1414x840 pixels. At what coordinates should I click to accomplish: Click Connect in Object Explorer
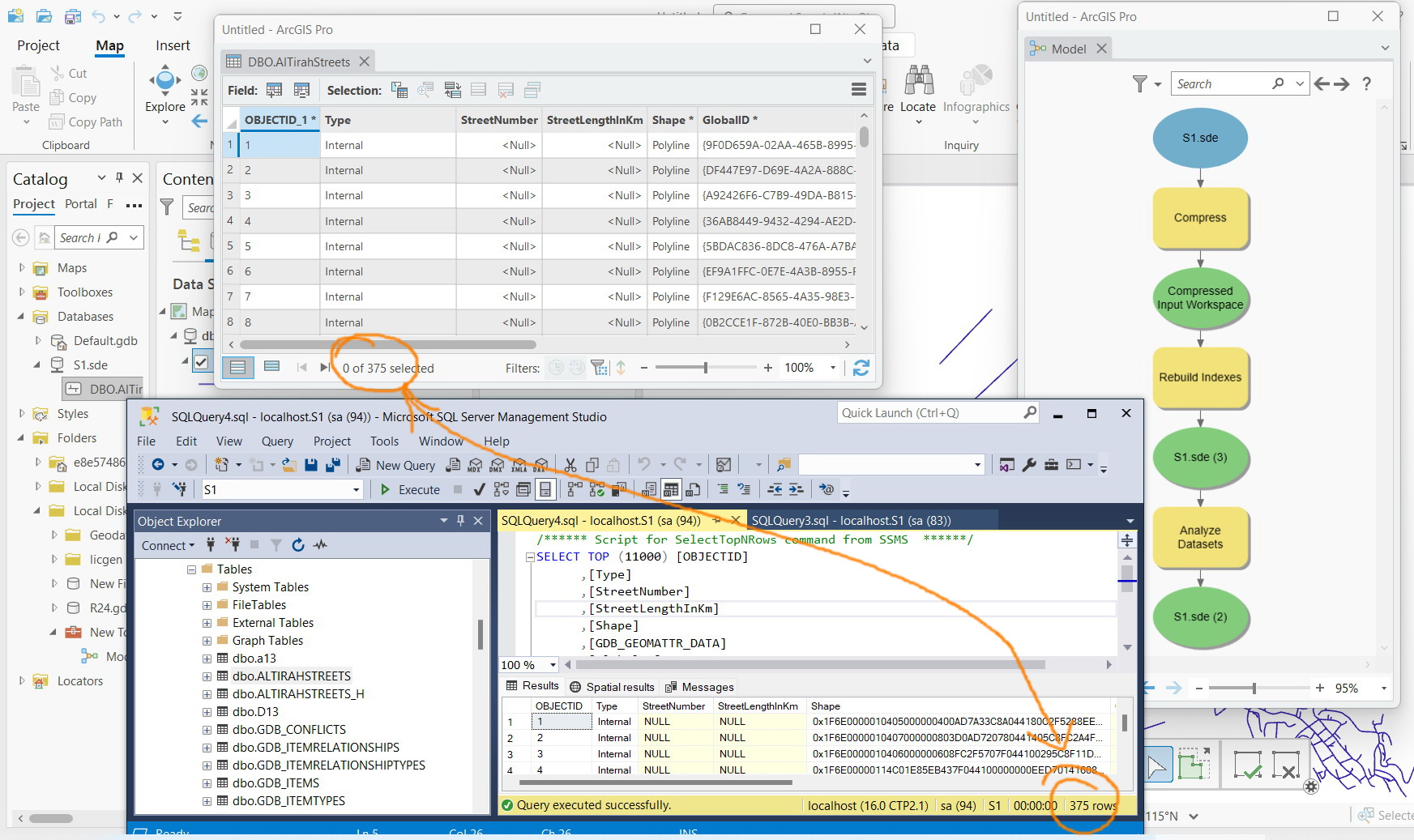[x=164, y=545]
